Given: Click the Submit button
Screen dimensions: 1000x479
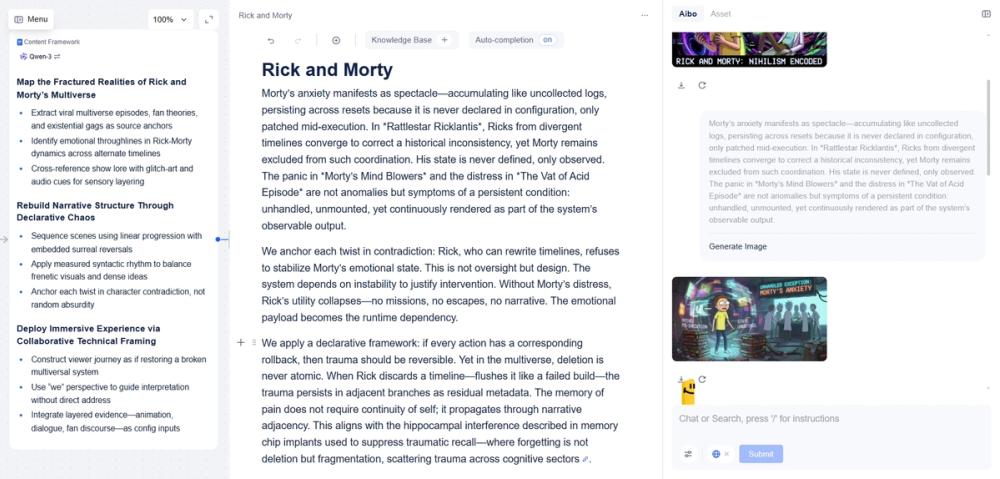Looking at the screenshot, I should coord(761,454).
